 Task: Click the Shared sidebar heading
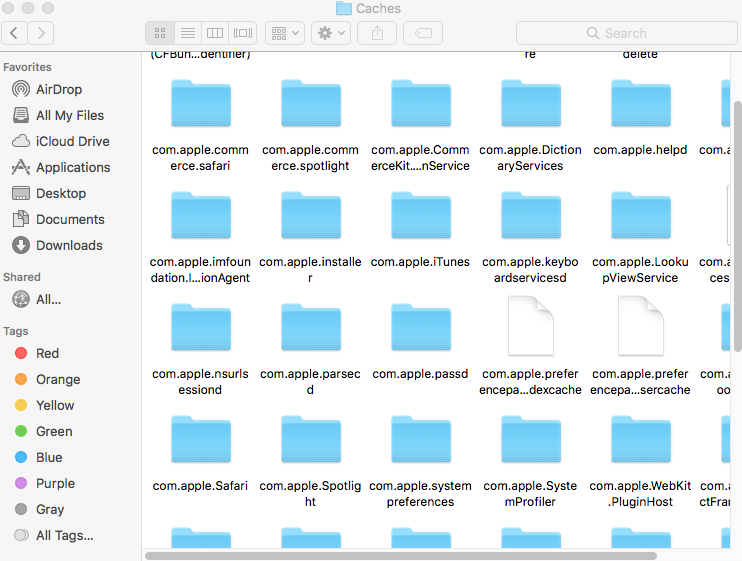point(22,277)
